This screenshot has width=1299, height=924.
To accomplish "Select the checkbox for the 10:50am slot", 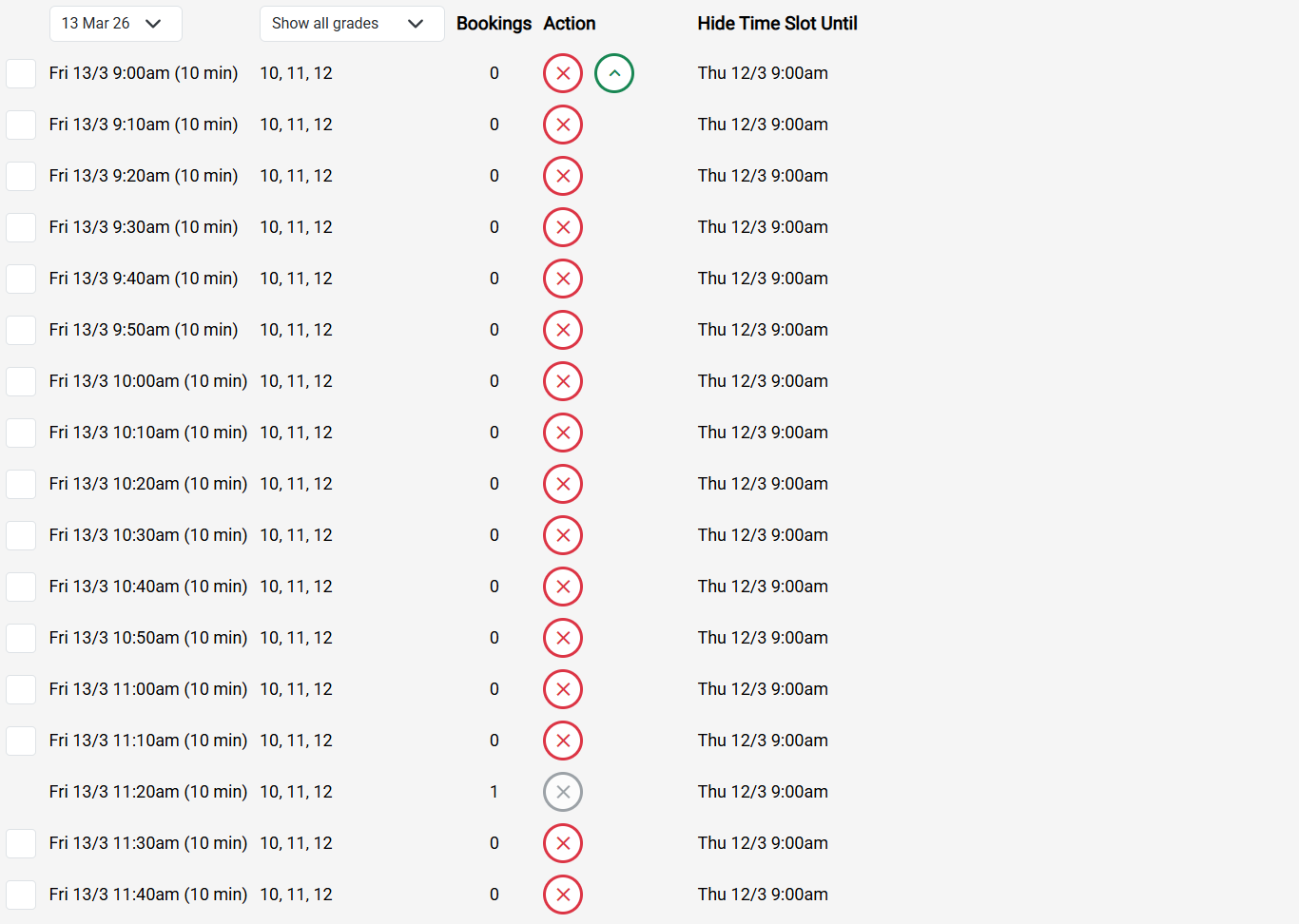I will coord(21,638).
